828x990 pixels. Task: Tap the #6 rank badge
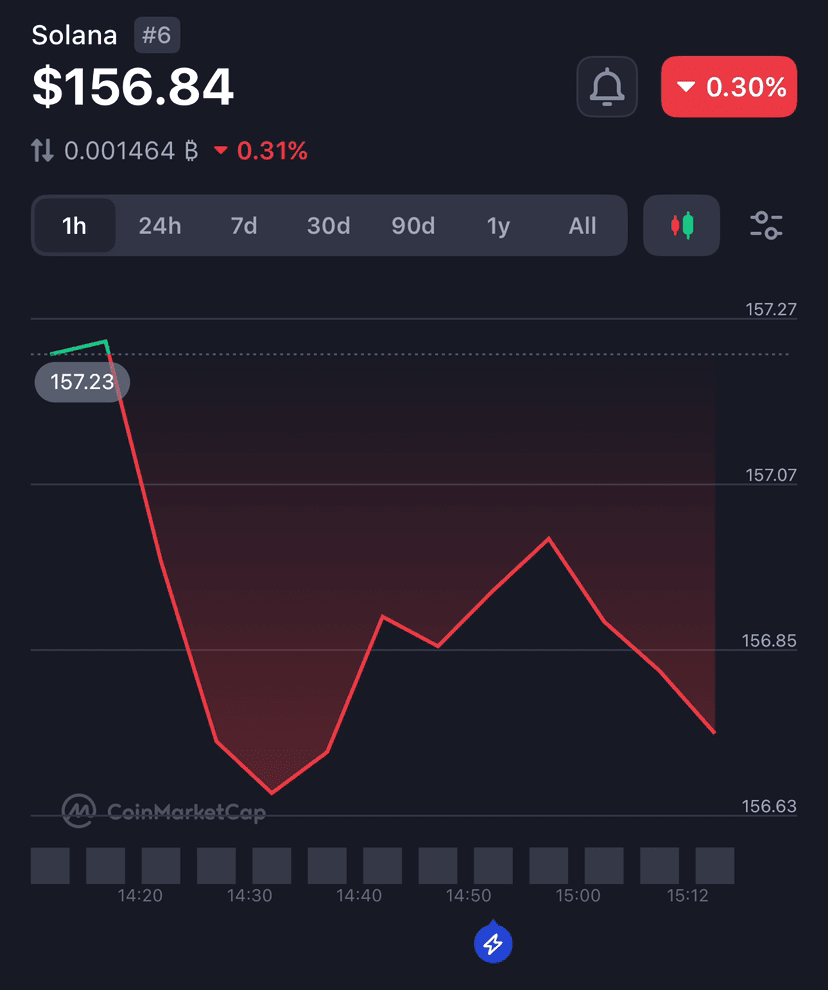[157, 35]
